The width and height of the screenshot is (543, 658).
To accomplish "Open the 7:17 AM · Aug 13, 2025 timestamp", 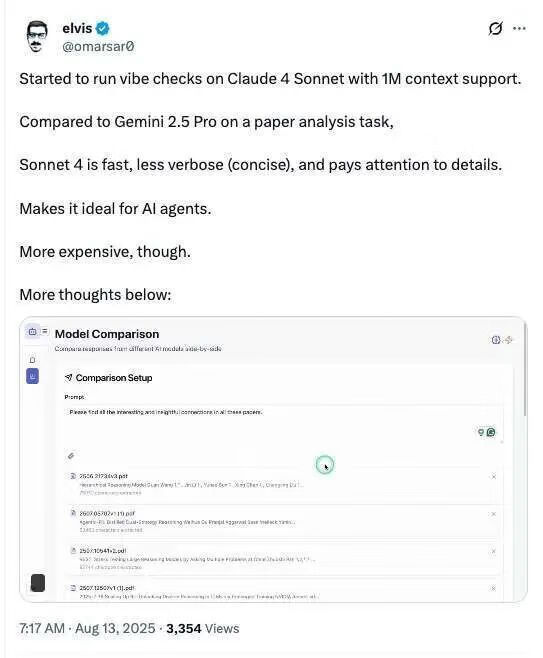I will 87,628.
